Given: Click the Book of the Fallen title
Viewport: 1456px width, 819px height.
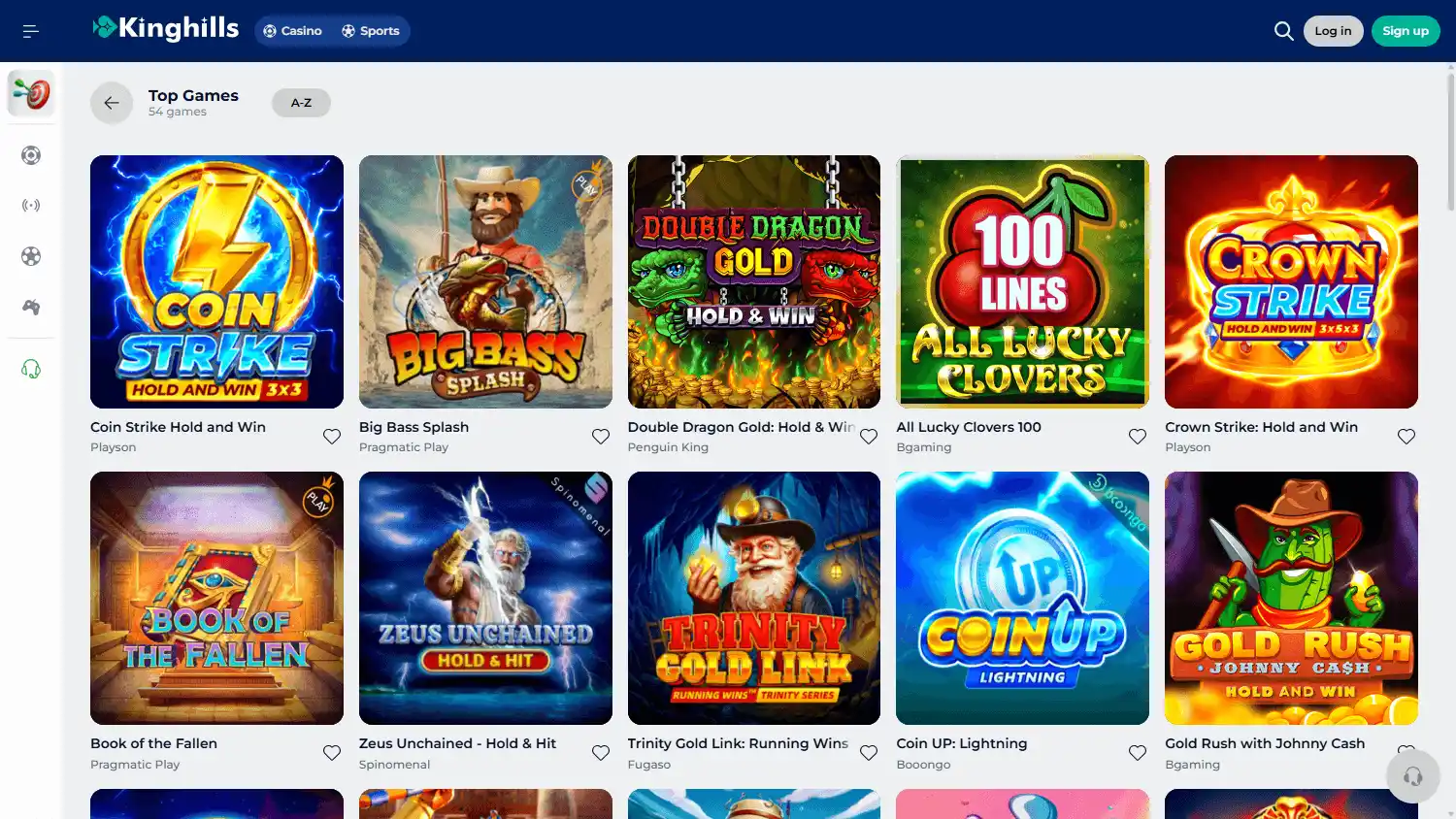Looking at the screenshot, I should point(153,743).
